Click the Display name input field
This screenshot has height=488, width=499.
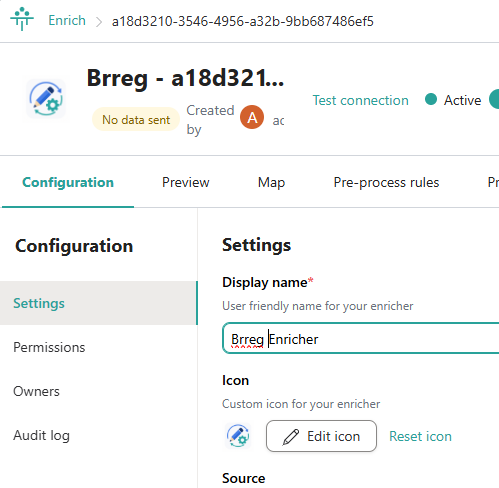tap(361, 338)
